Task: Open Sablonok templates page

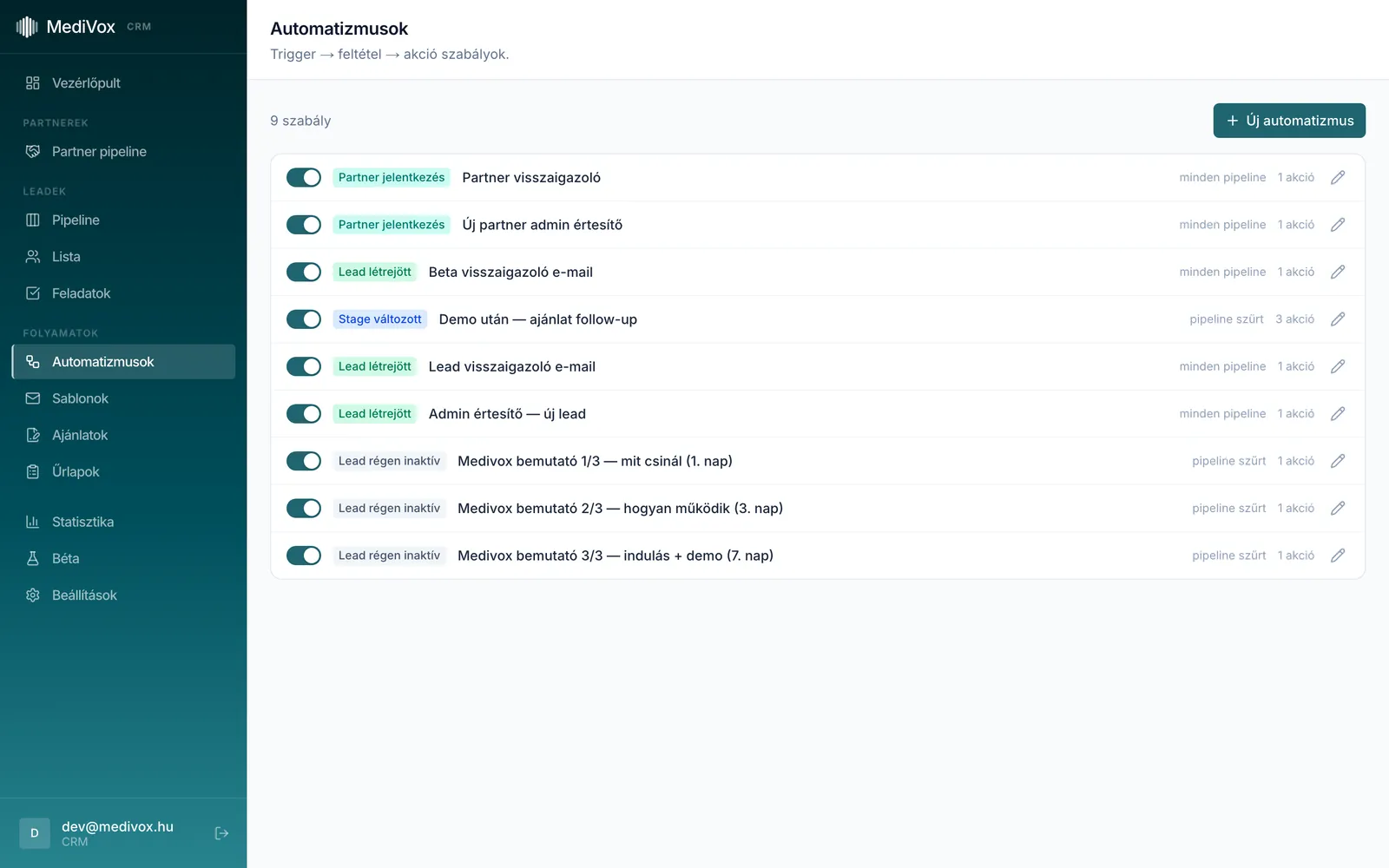Action: [123, 398]
